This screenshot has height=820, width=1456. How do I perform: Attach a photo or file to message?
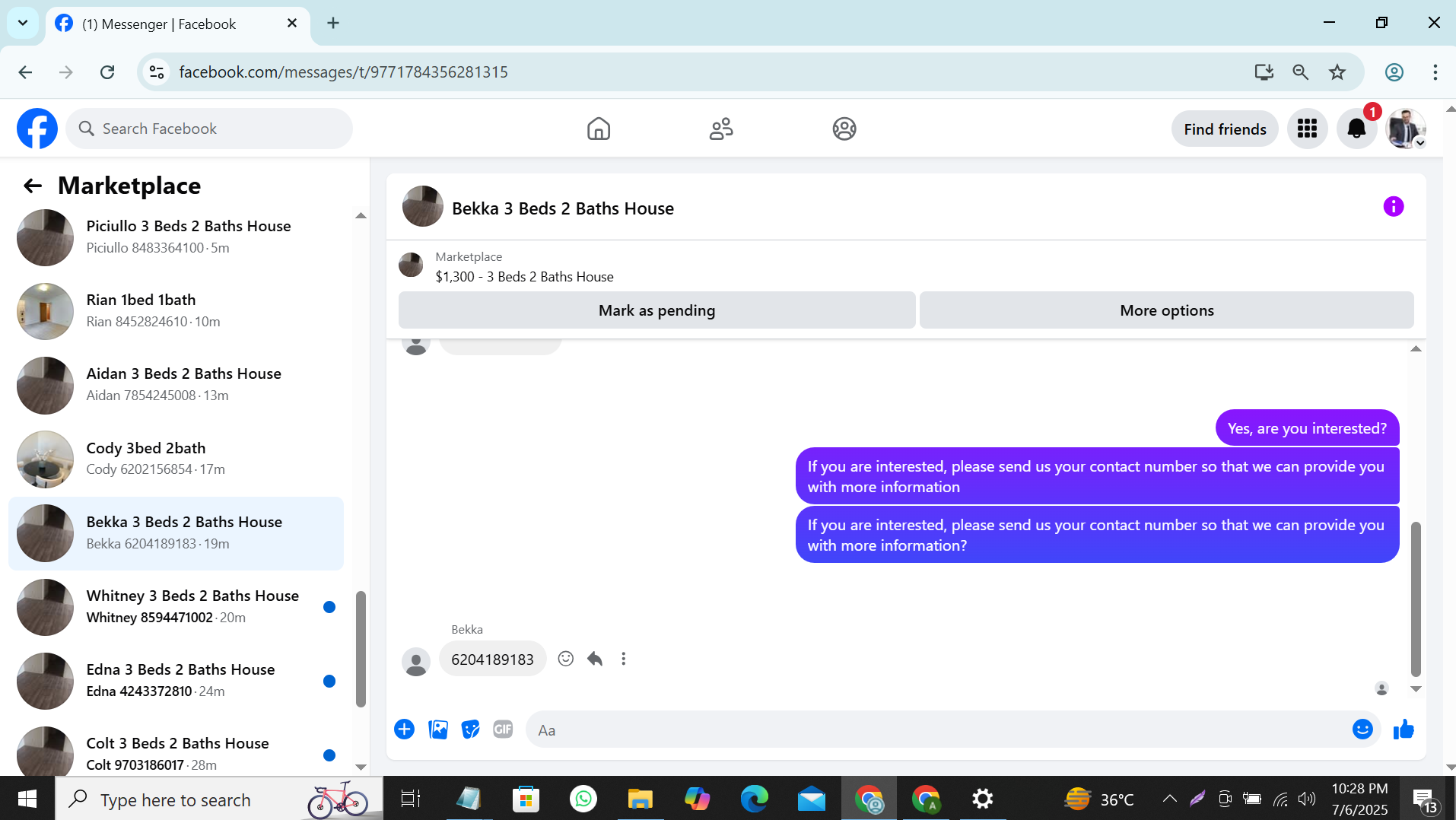point(438,729)
